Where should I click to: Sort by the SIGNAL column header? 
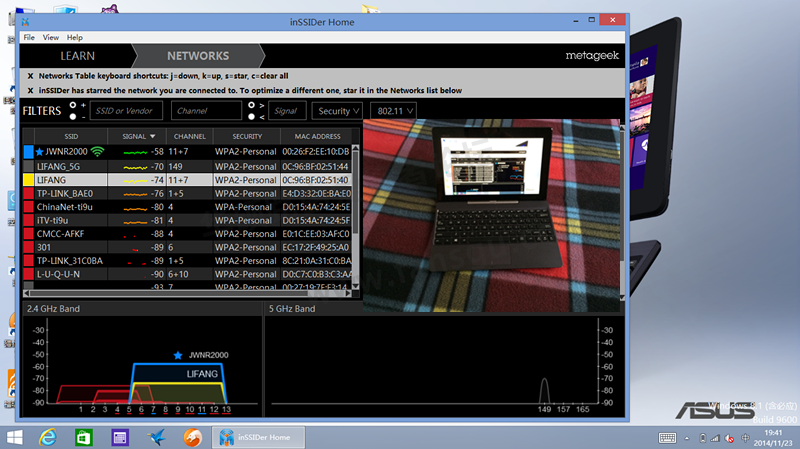pyautogui.click(x=137, y=136)
